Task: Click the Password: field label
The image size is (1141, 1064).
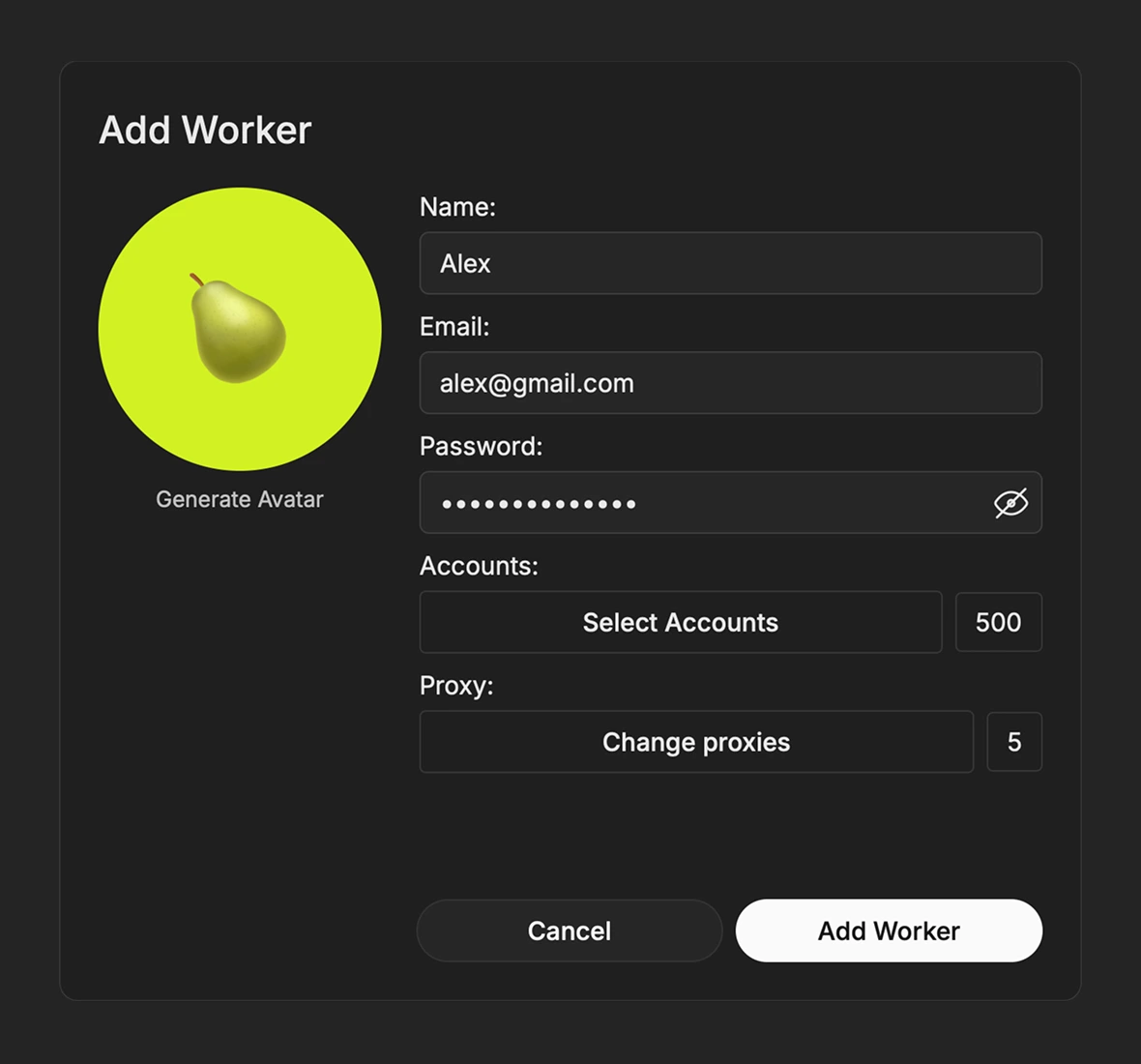Action: point(481,446)
